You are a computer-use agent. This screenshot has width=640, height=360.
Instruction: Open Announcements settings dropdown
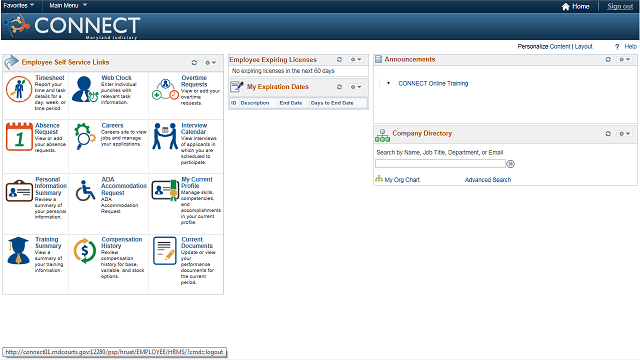(x=625, y=60)
